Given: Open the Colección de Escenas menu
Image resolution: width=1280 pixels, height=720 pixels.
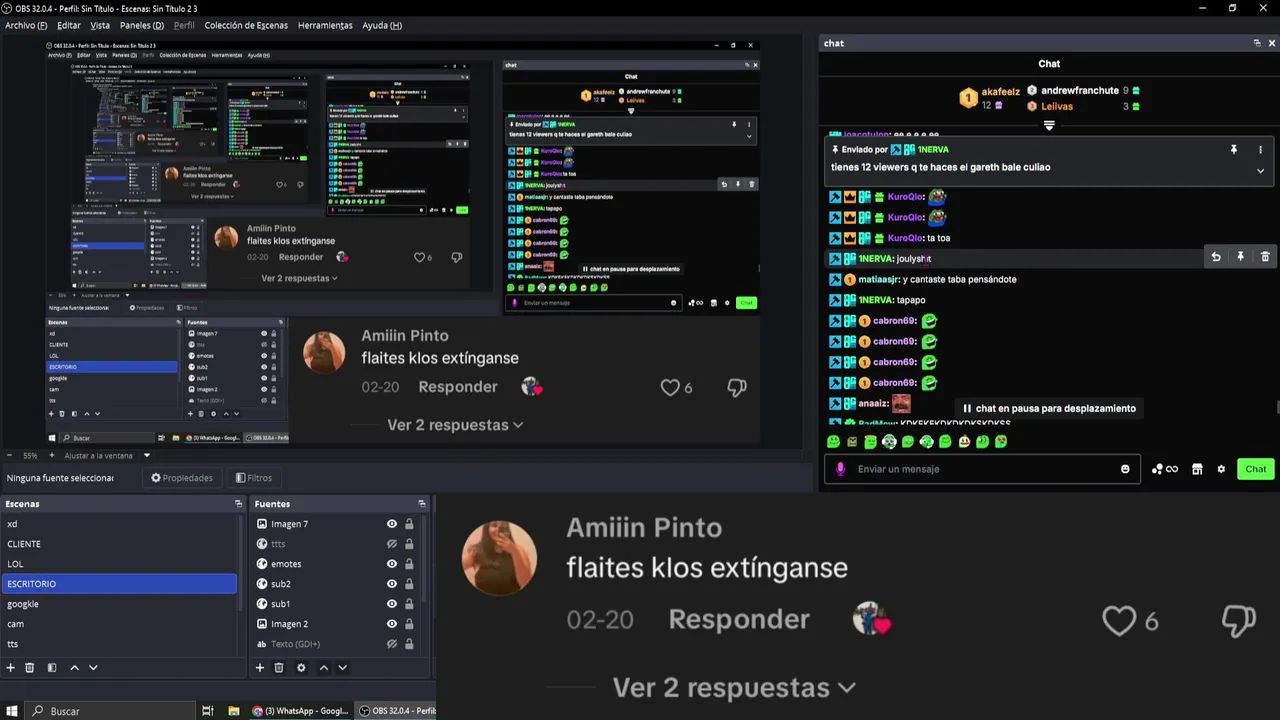Looking at the screenshot, I should pos(246,25).
